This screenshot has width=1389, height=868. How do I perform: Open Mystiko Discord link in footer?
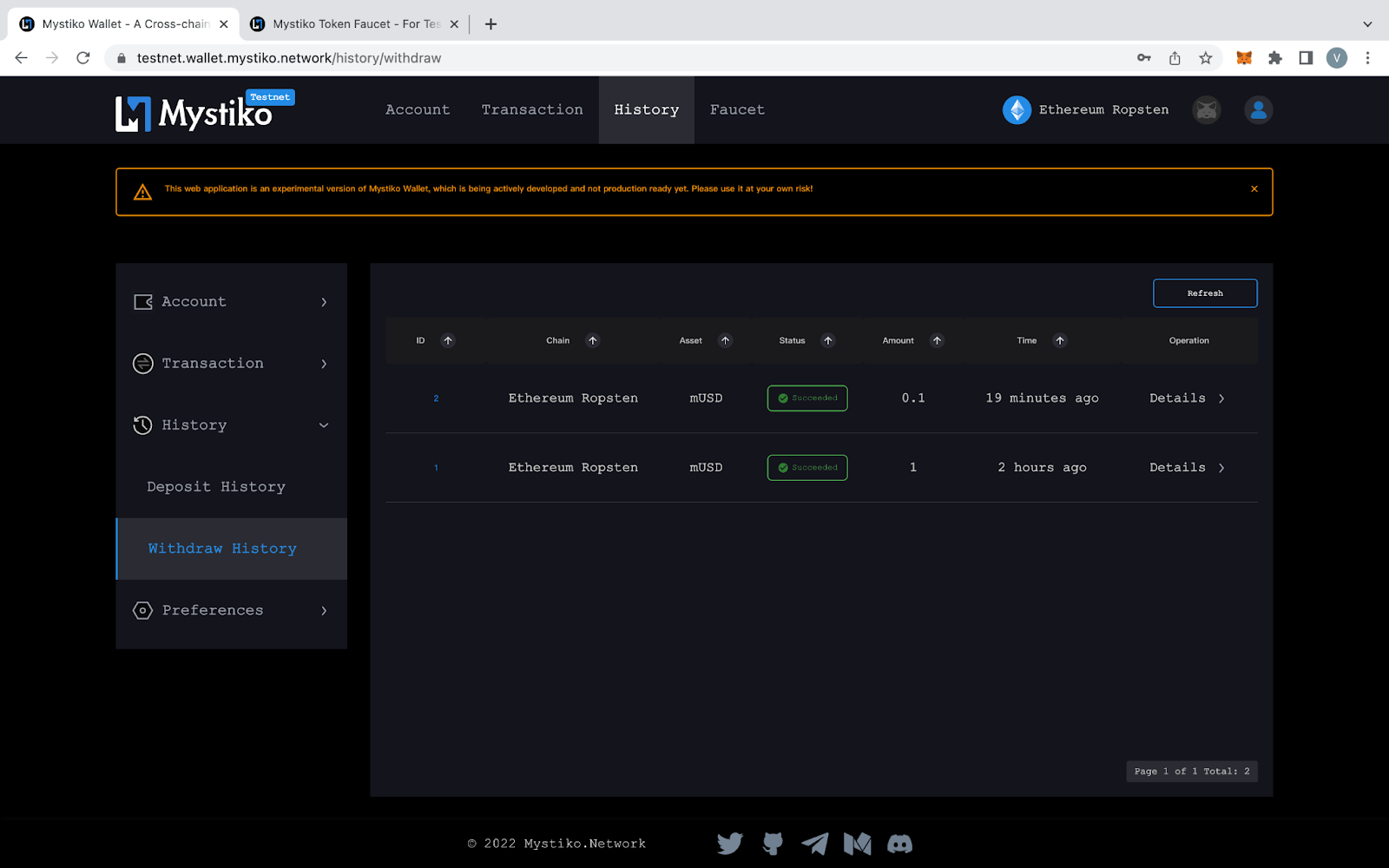899,844
